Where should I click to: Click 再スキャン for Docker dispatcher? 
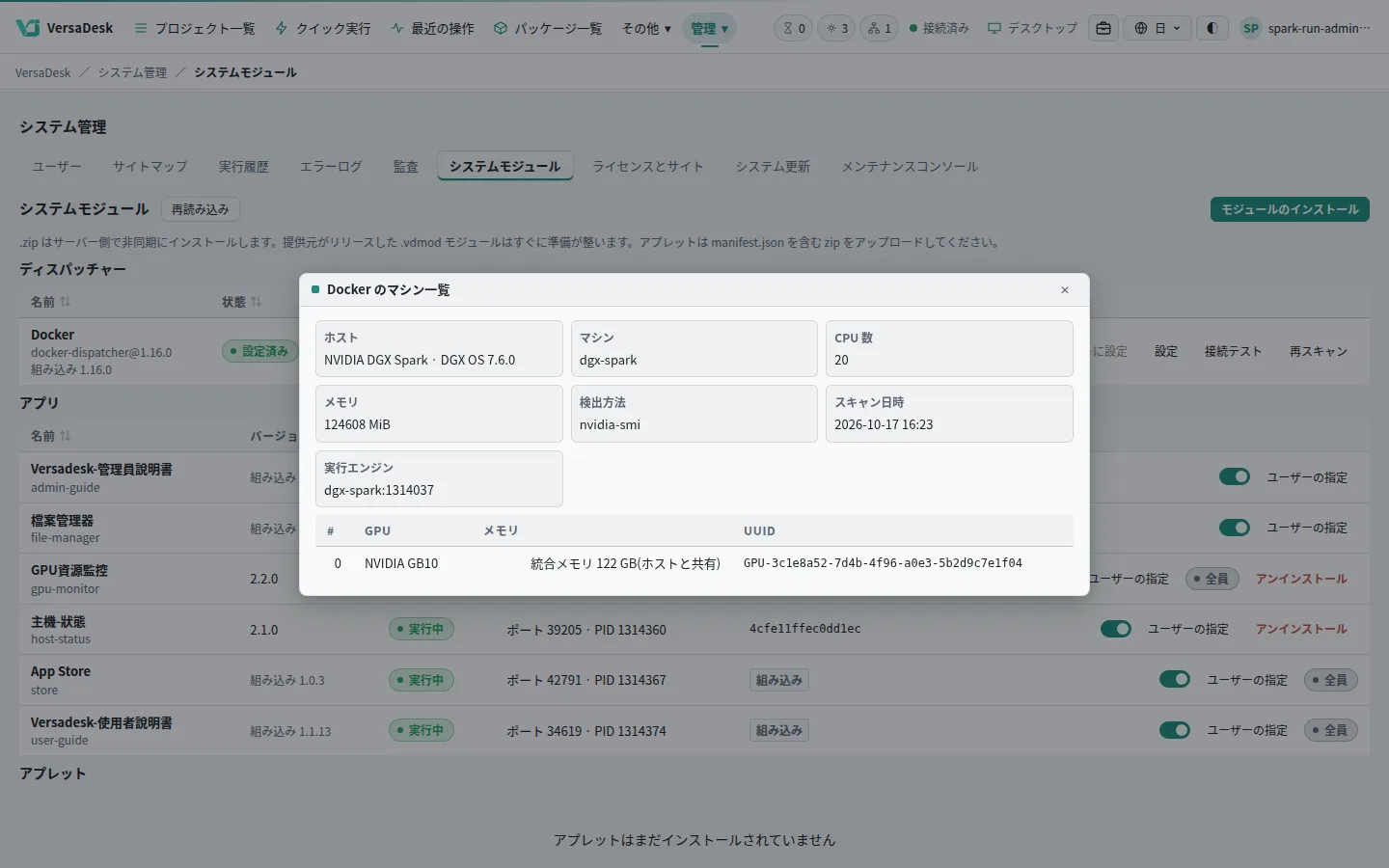1319,351
